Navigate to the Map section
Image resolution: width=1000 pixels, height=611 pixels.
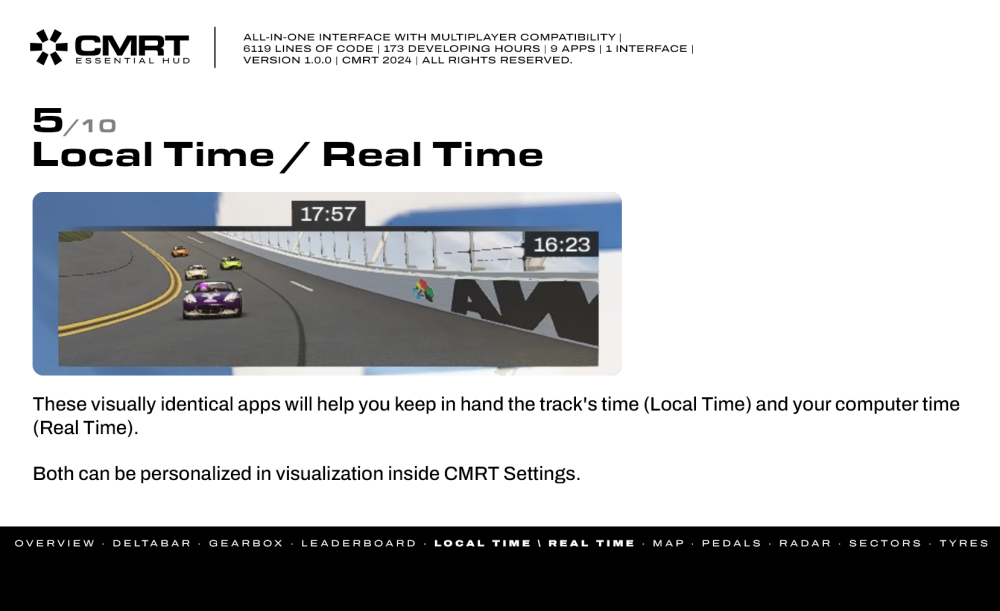click(668, 543)
